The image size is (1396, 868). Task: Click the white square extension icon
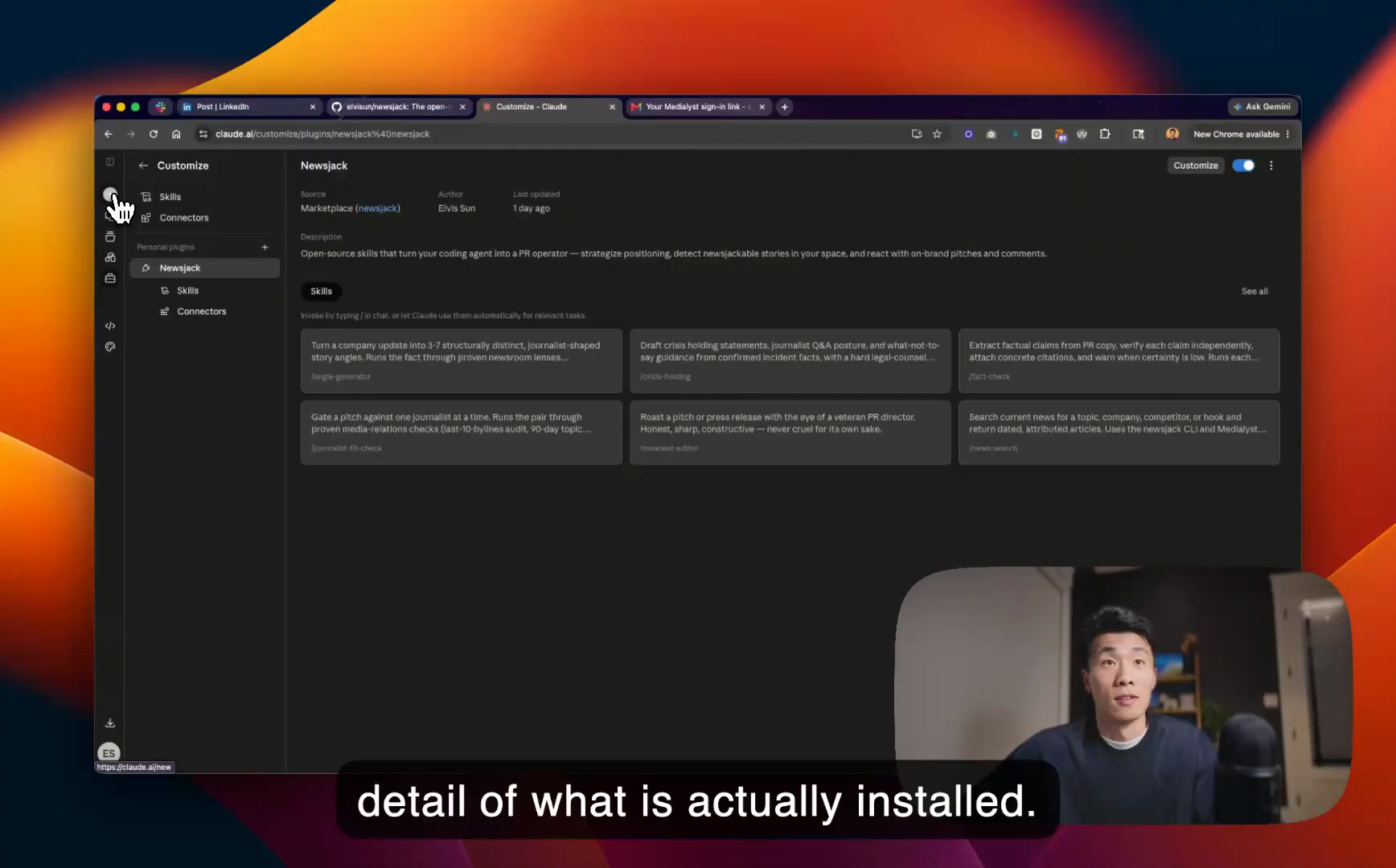[1037, 134]
